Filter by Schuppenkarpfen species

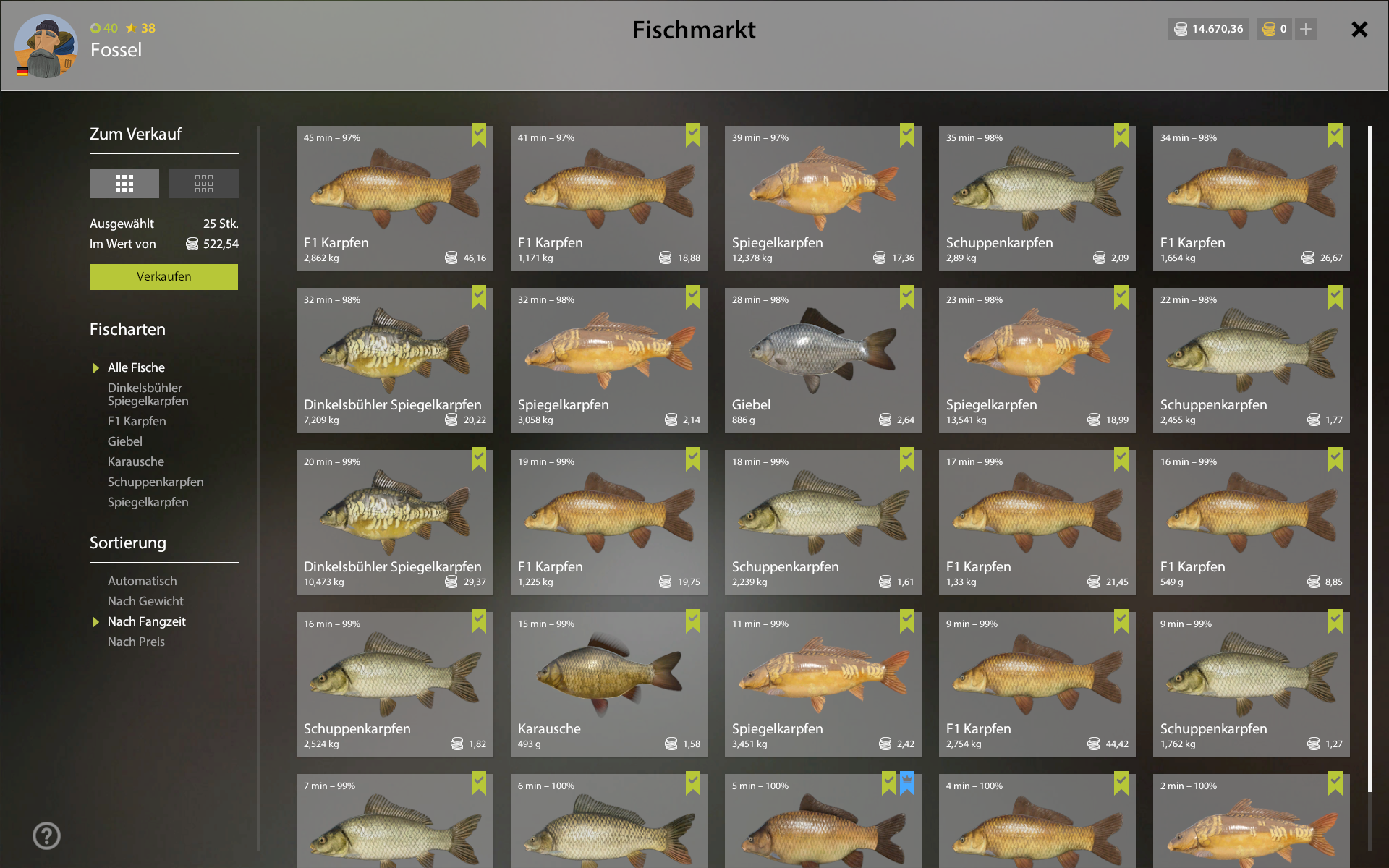(156, 482)
